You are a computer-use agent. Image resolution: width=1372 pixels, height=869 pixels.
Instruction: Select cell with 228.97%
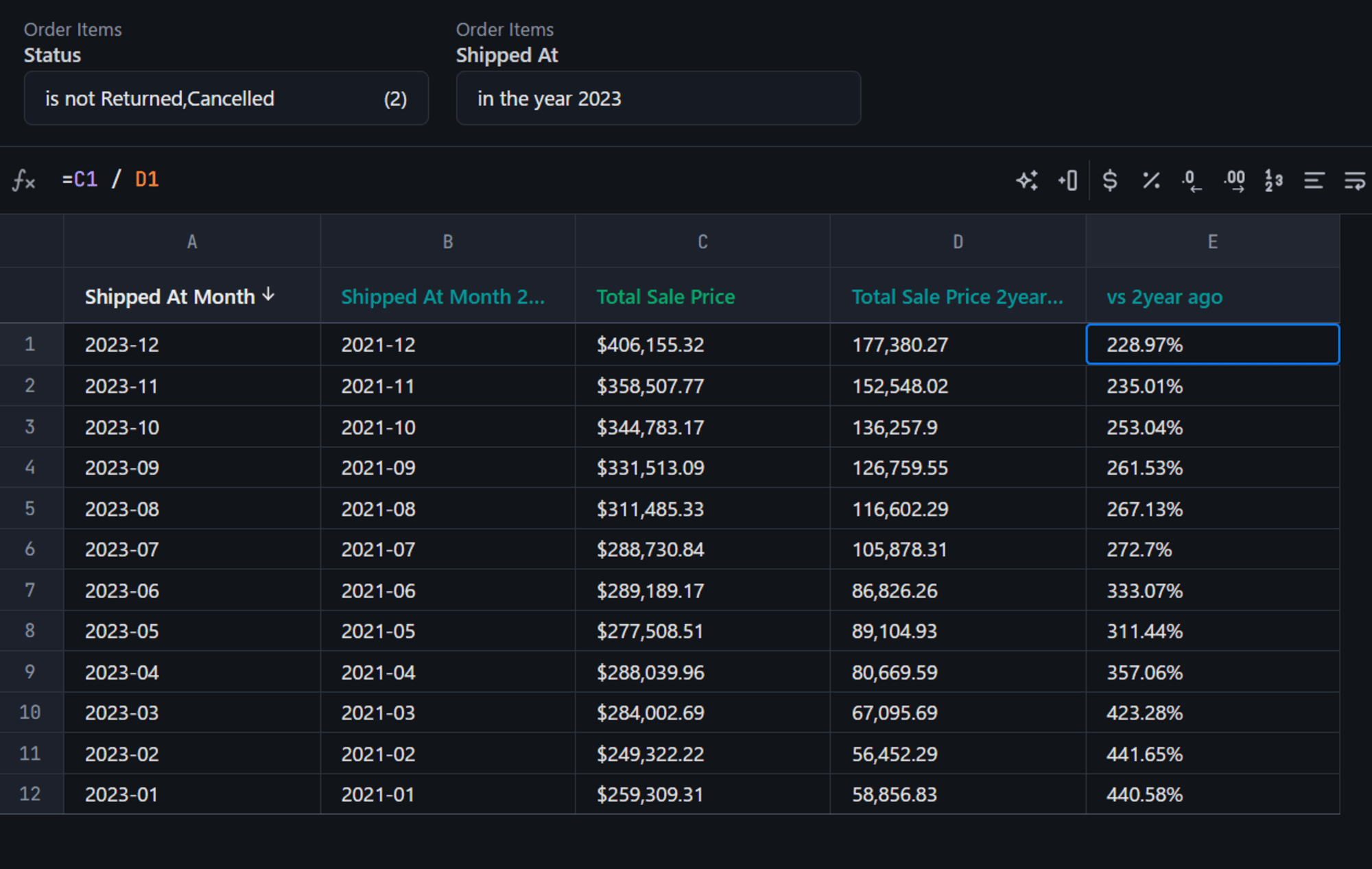pos(1213,344)
